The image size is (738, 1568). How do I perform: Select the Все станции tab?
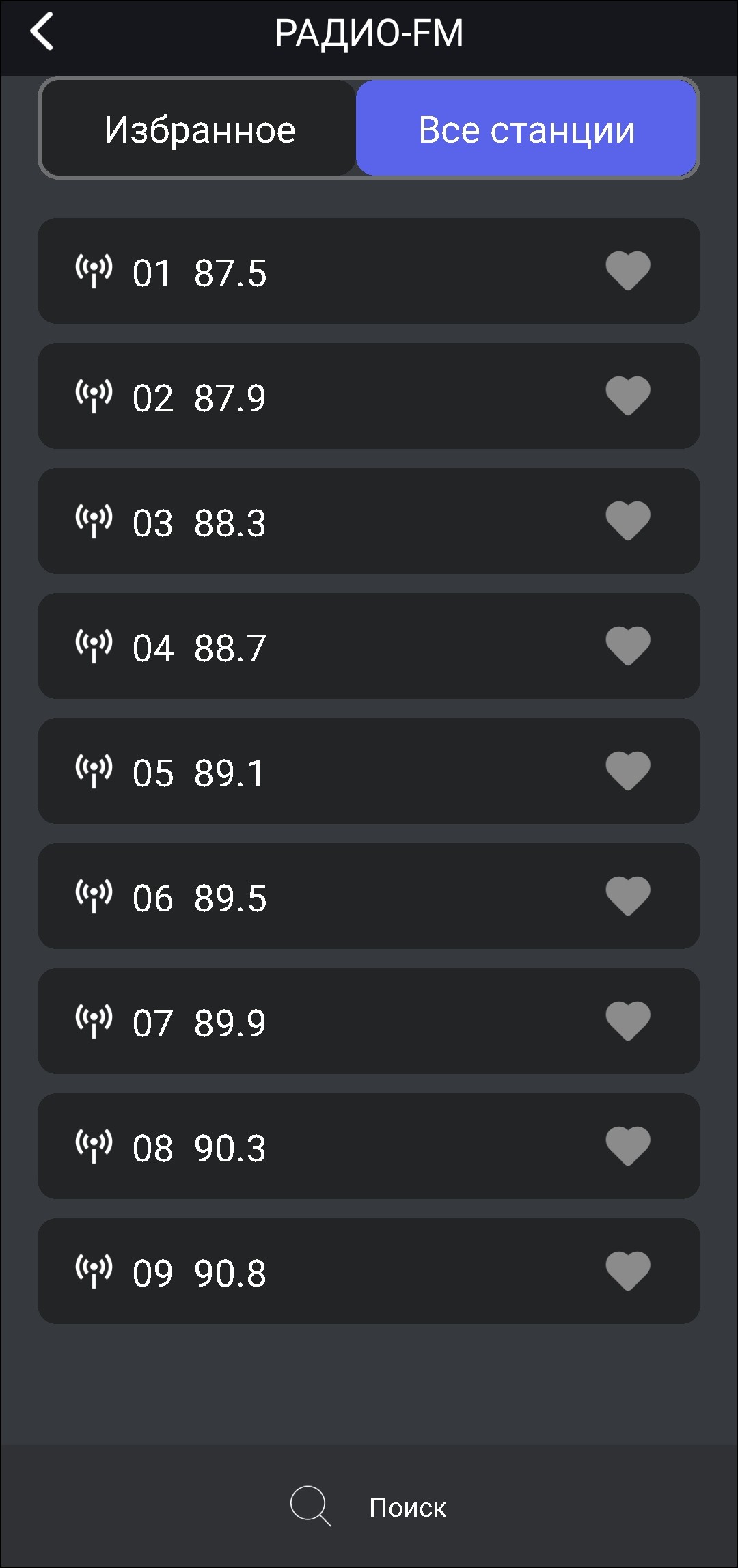(526, 129)
